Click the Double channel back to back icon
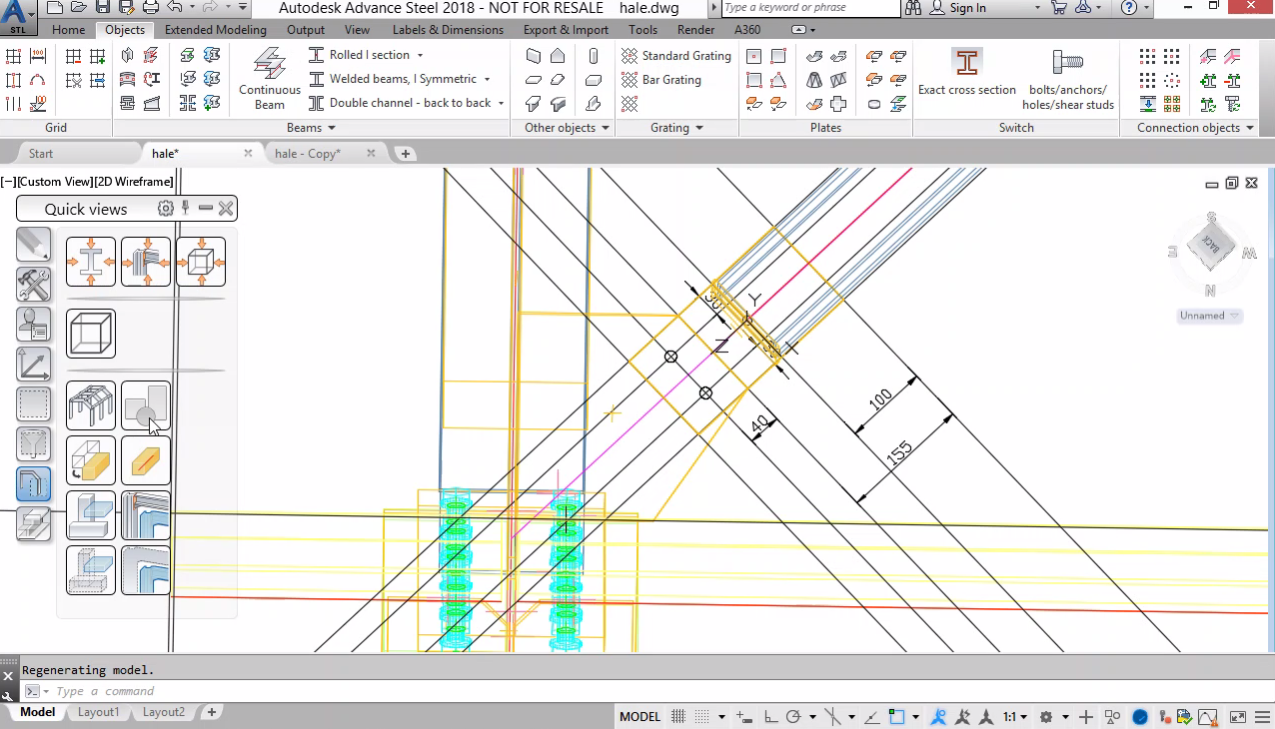 (x=316, y=103)
